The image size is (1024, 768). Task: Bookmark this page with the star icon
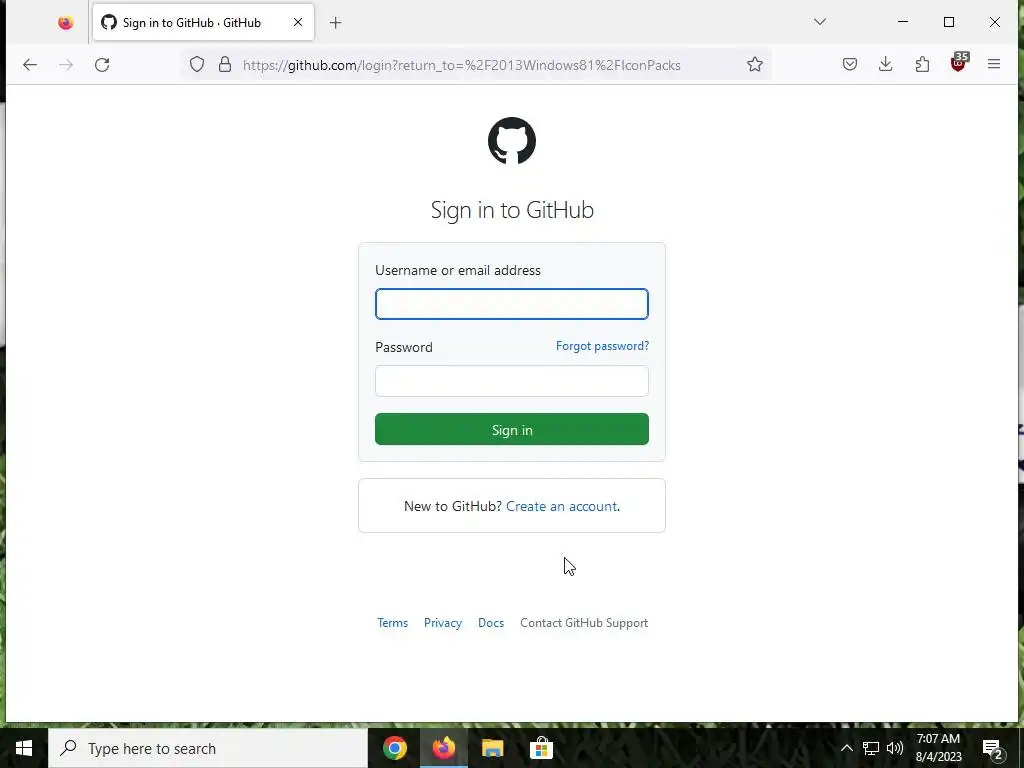click(754, 64)
